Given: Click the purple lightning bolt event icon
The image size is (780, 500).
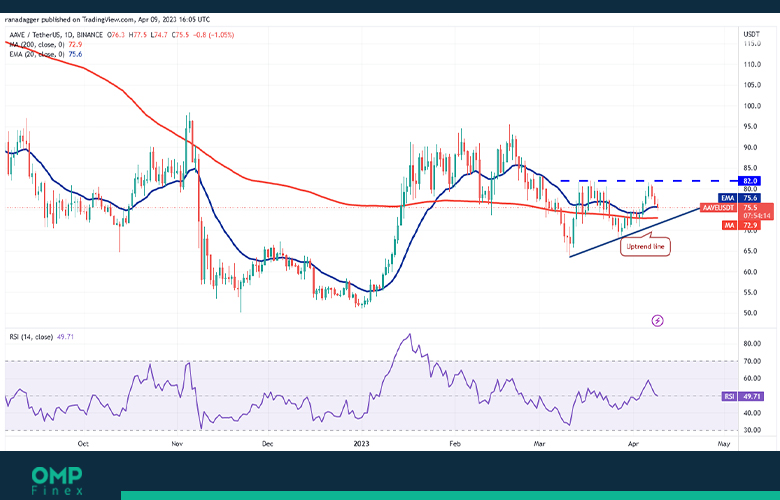Looking at the screenshot, I should pyautogui.click(x=657, y=321).
